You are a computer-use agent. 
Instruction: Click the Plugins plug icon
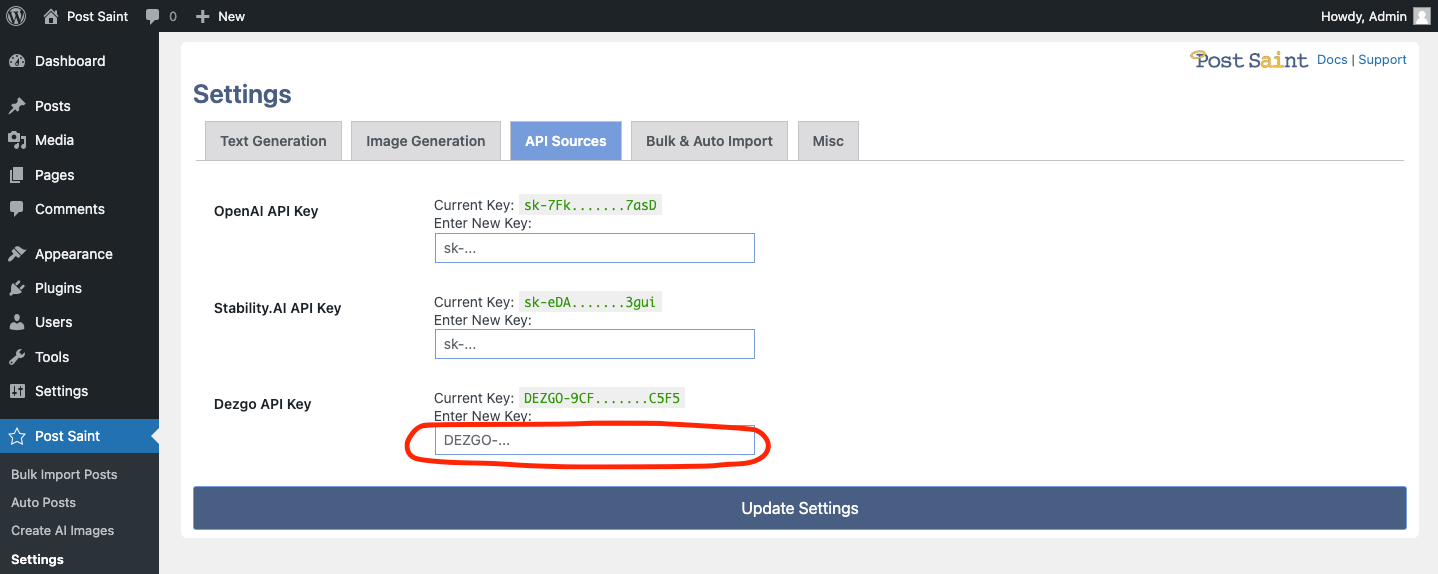pyautogui.click(x=17, y=288)
